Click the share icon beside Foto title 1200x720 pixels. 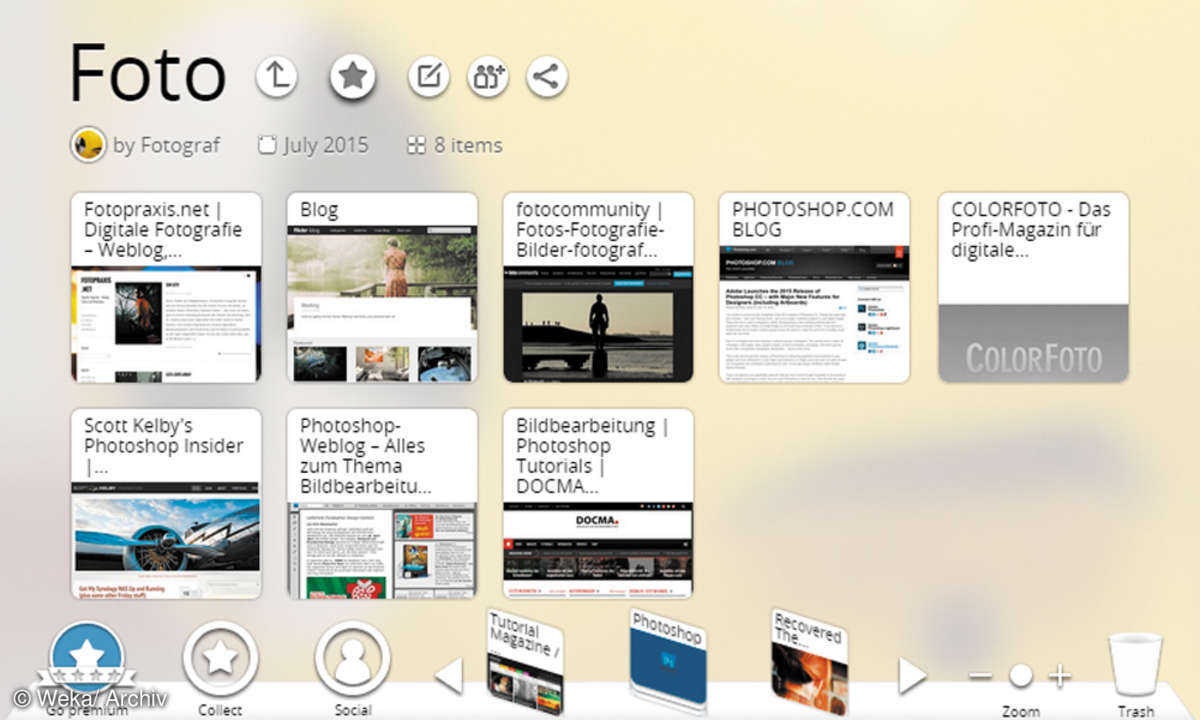547,77
